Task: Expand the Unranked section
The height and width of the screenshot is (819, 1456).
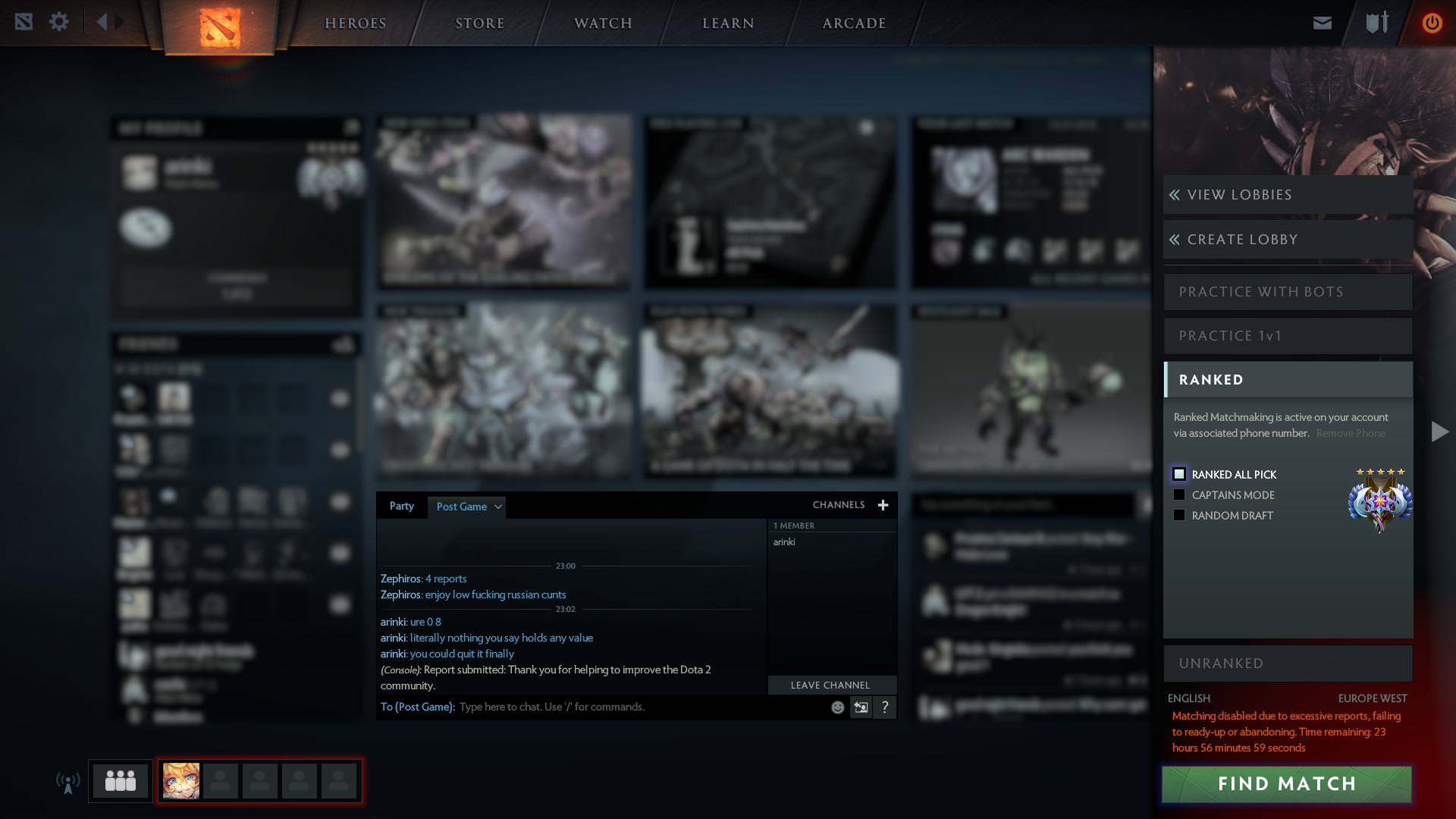Action: point(1288,664)
